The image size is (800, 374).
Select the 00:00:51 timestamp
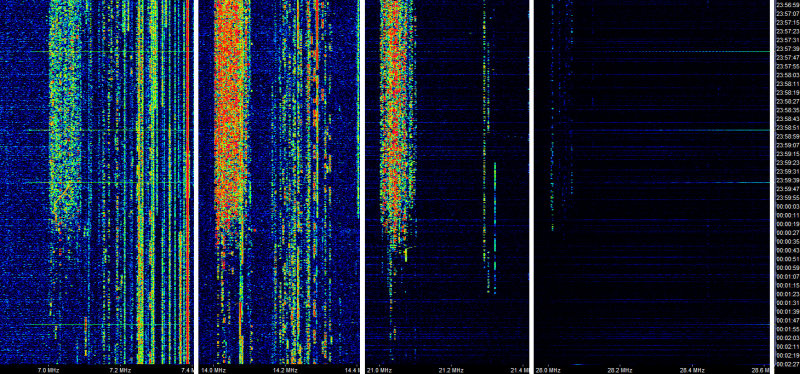787,259
